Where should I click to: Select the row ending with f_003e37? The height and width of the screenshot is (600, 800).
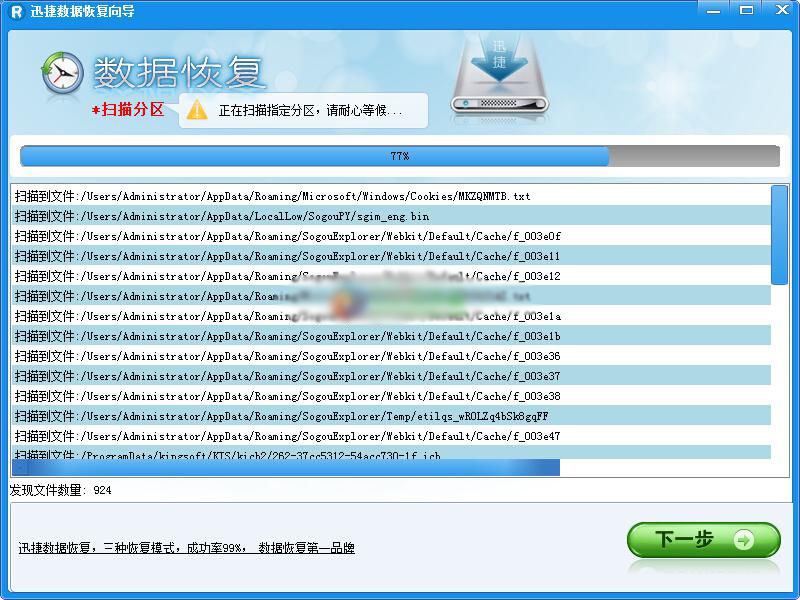(x=391, y=376)
